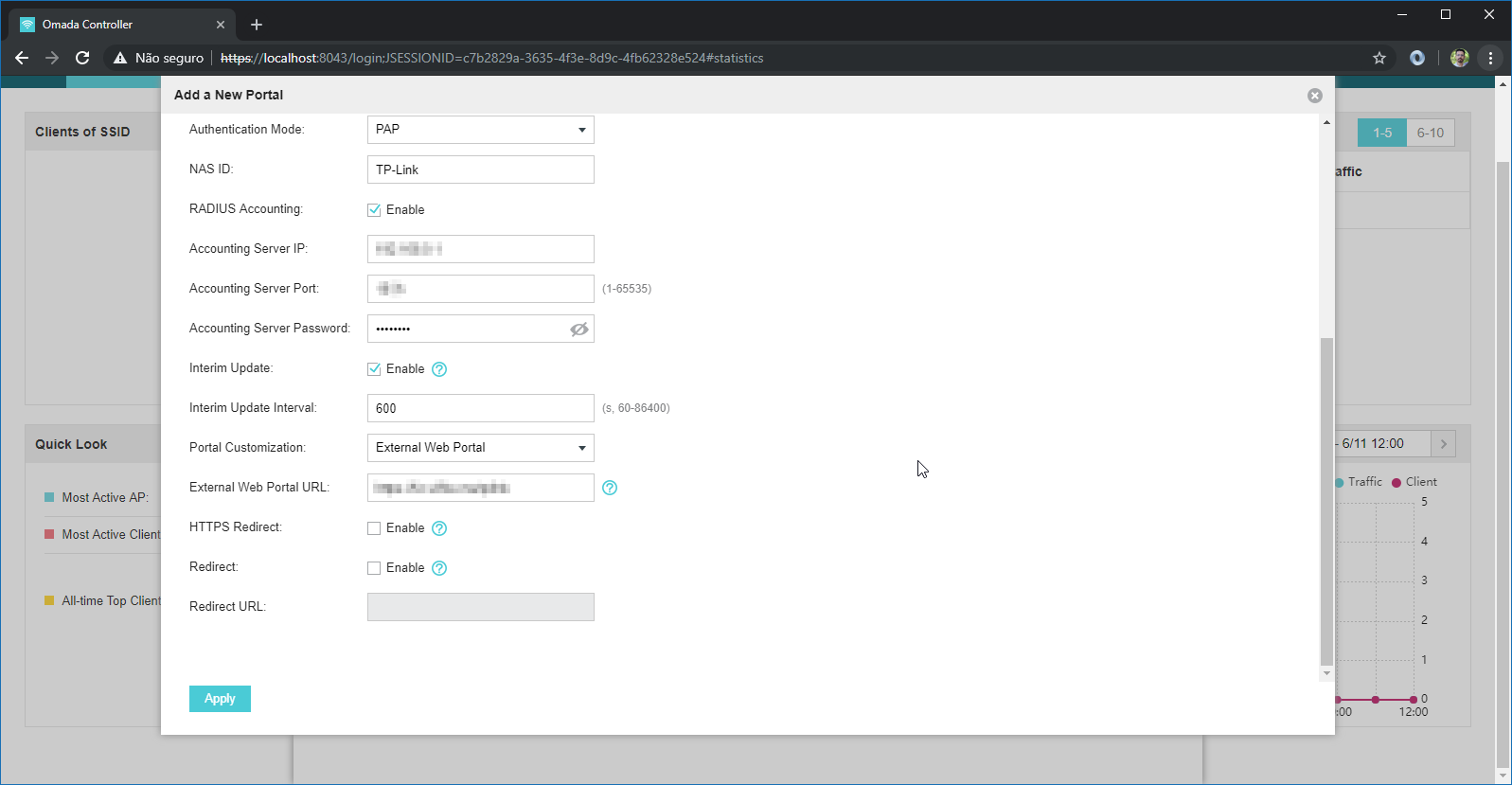Screen dimensions: 1512x785
Task: Enable the HTTPS Redirect checkbox
Action: point(374,528)
